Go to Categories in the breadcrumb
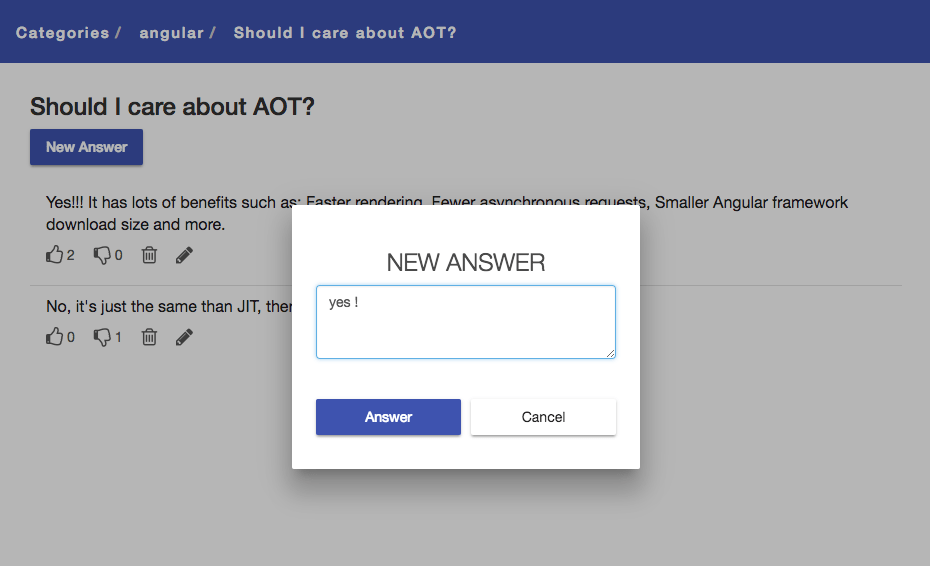Image resolution: width=930 pixels, height=566 pixels. pos(62,33)
